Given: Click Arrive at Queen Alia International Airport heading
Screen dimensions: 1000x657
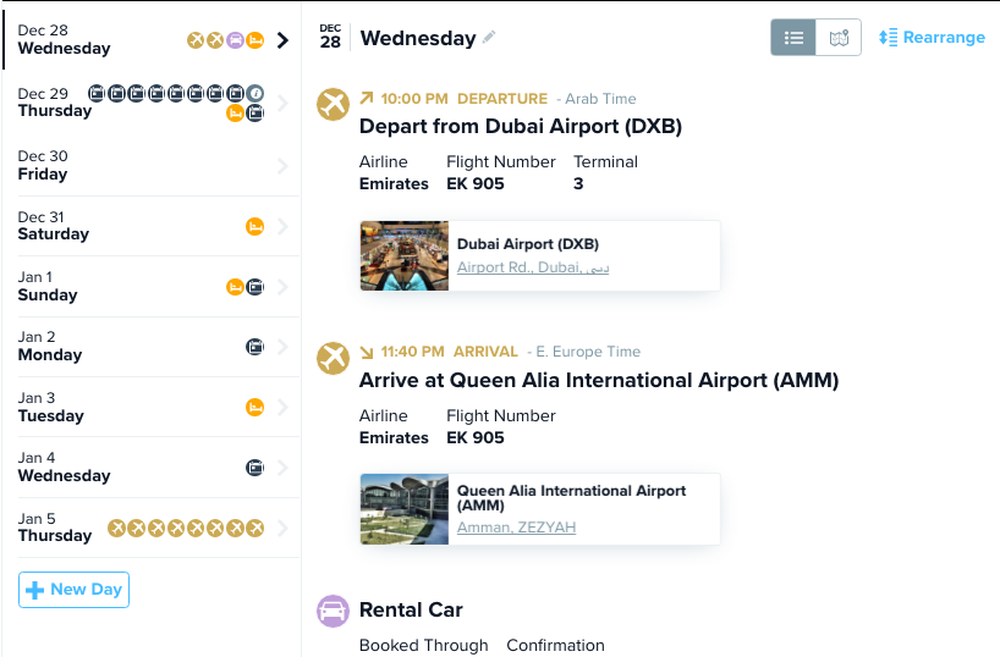Looking at the screenshot, I should click(599, 380).
